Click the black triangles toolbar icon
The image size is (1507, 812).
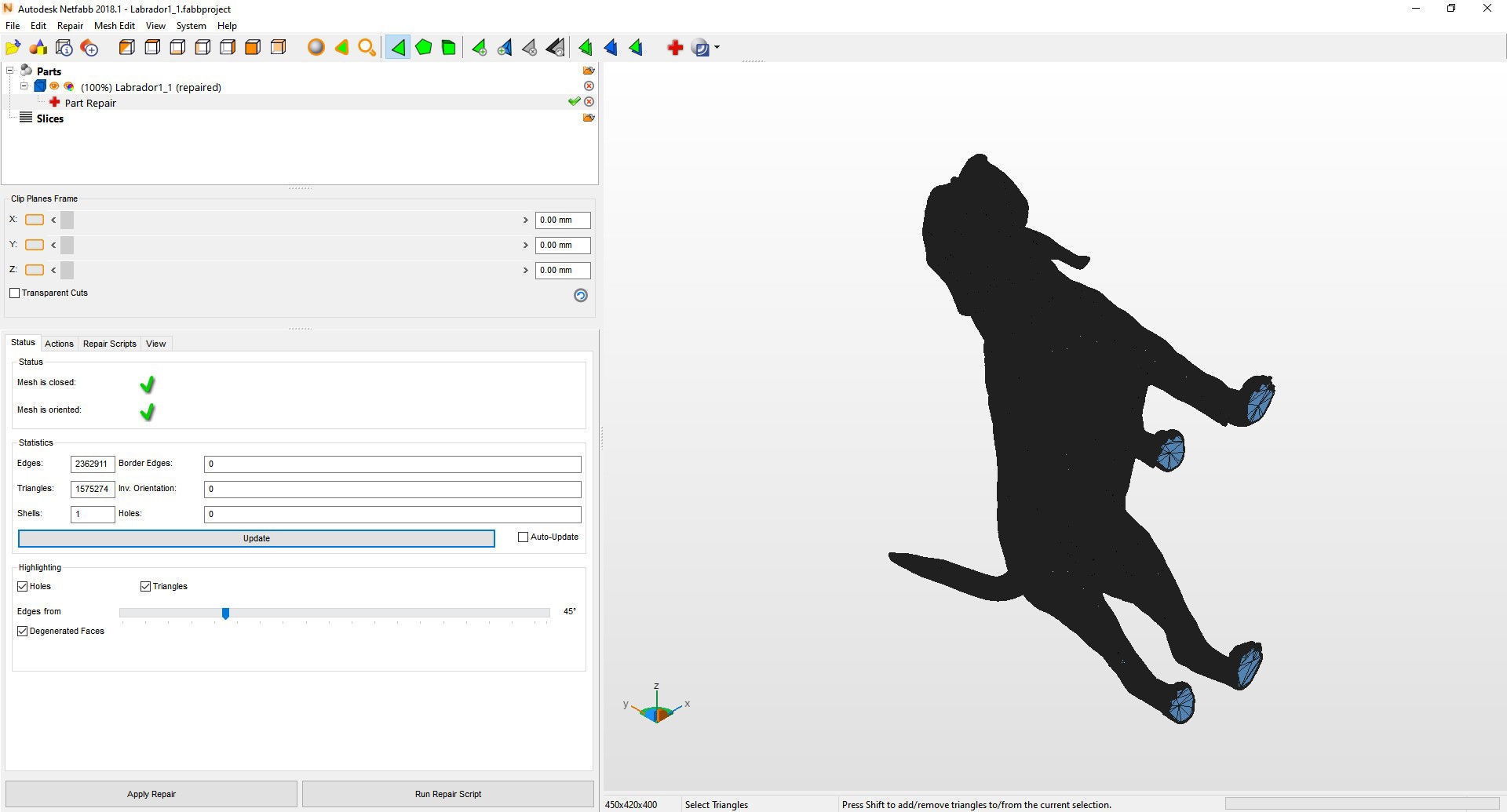pyautogui.click(x=556, y=48)
